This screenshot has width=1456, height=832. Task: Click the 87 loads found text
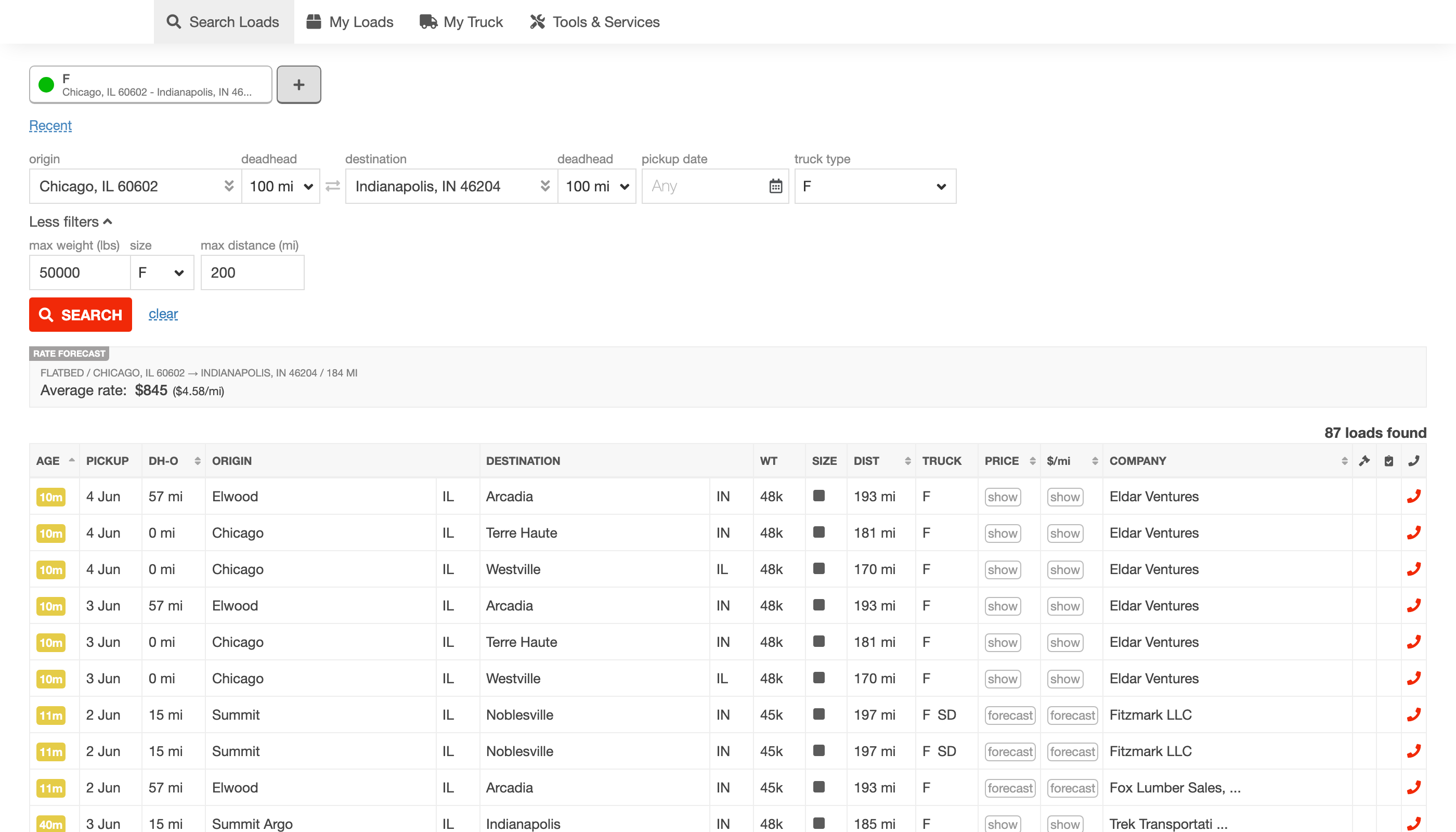click(1375, 433)
